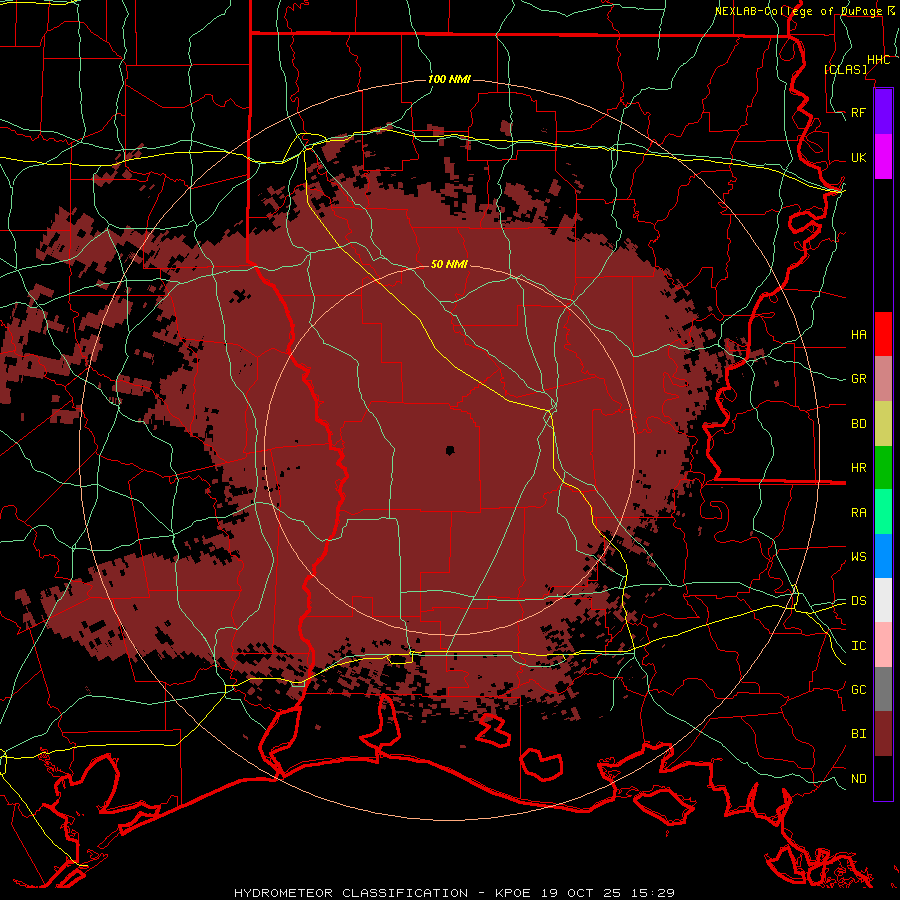Click the ND legend label
This screenshot has height=900, width=900.
[858, 779]
